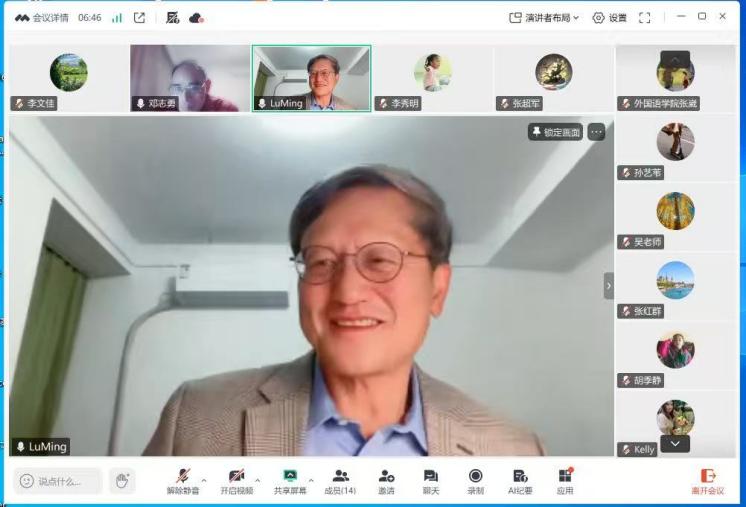Click the Invite (邀请) icon
This screenshot has height=507, width=746.
(x=386, y=480)
